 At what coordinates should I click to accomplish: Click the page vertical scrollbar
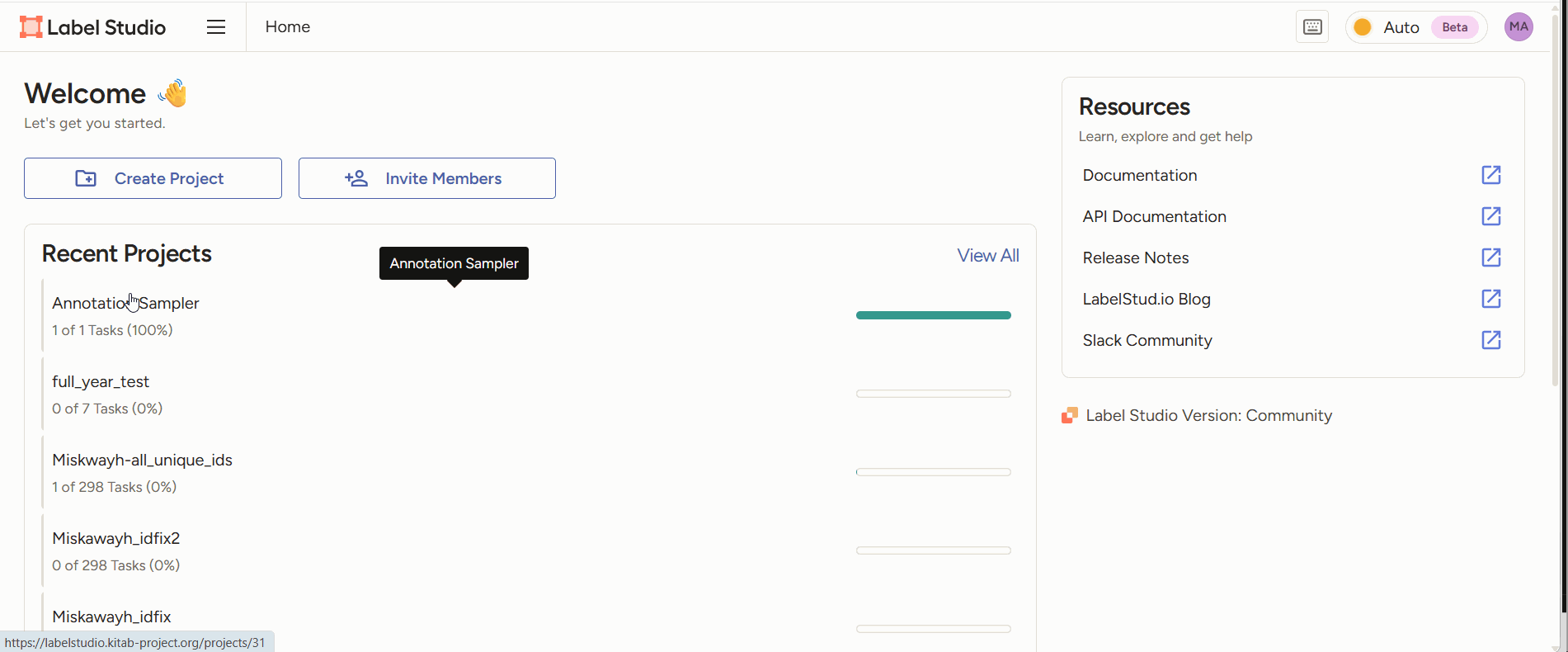pyautogui.click(x=1562, y=330)
